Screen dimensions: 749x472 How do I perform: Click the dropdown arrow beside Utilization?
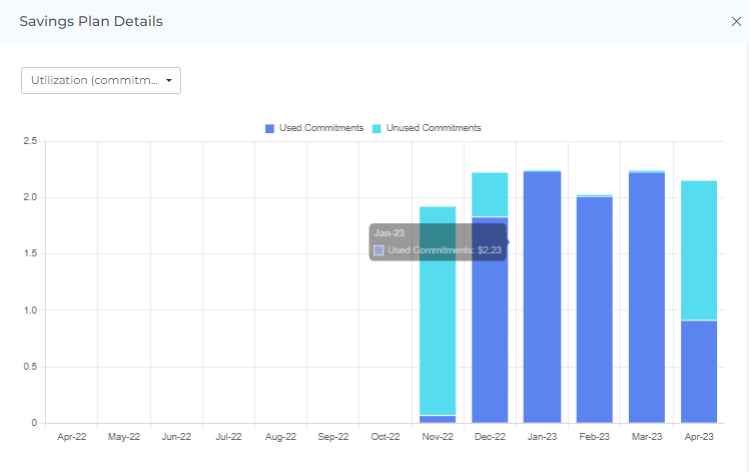(169, 80)
